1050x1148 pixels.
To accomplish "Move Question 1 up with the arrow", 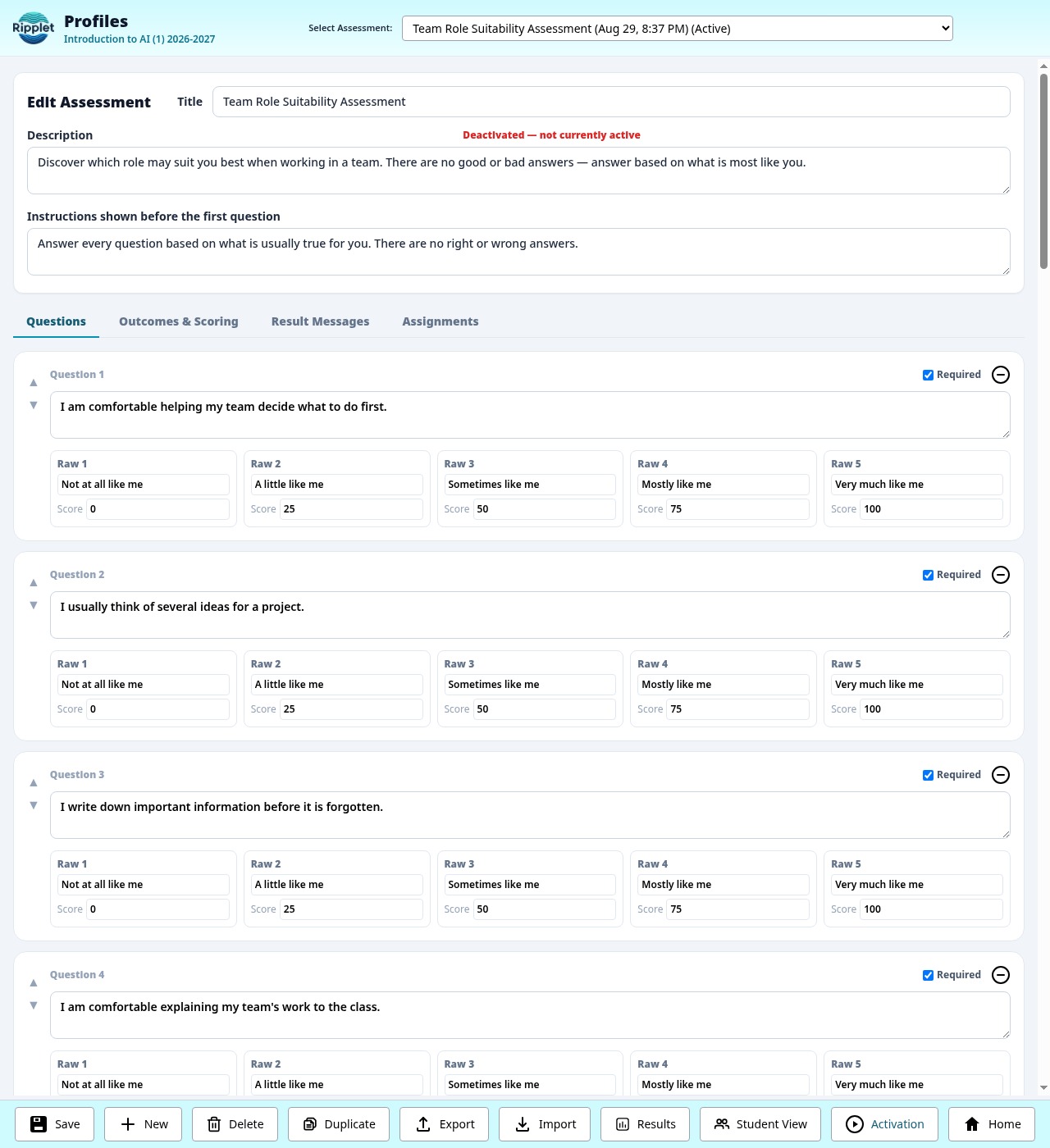I will pyautogui.click(x=34, y=382).
